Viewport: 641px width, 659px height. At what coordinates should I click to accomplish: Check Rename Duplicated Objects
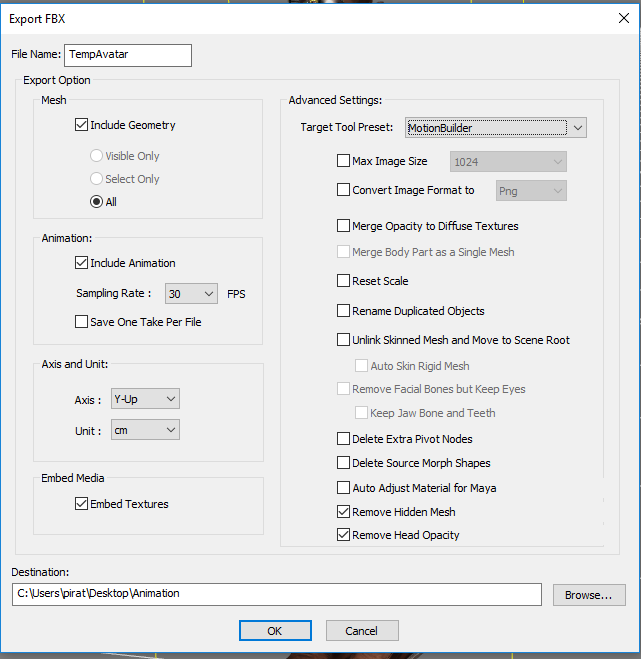[x=343, y=311]
